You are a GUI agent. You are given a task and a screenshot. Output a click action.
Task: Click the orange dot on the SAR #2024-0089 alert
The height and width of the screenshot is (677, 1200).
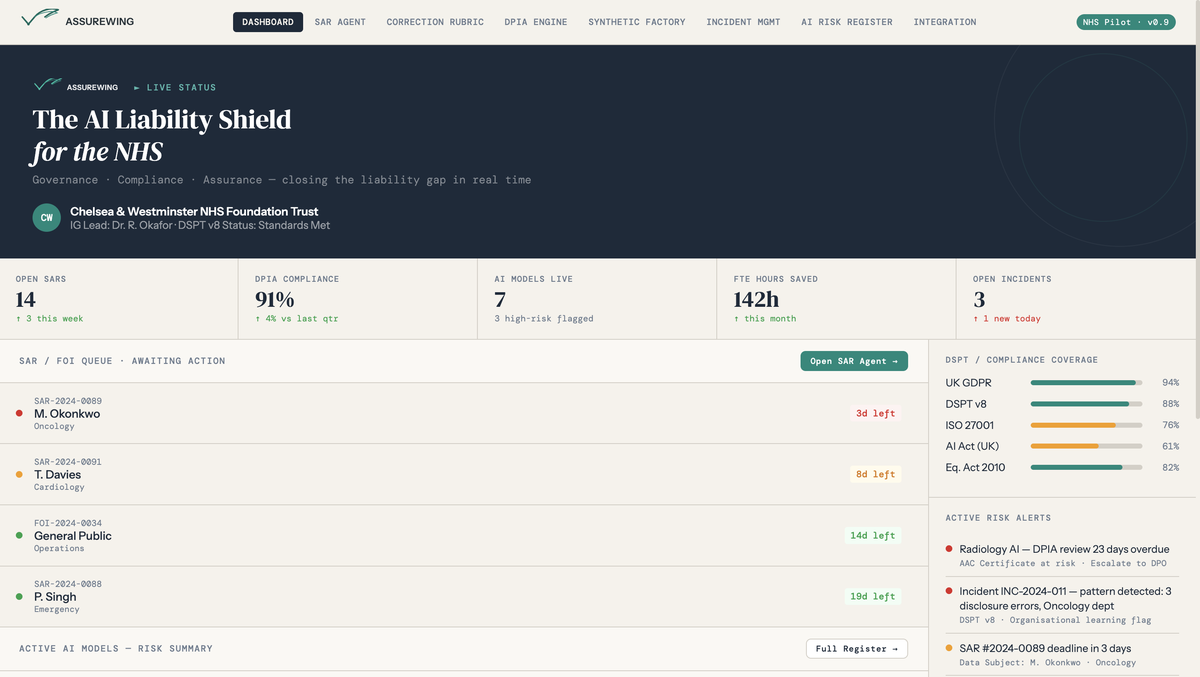pos(949,649)
